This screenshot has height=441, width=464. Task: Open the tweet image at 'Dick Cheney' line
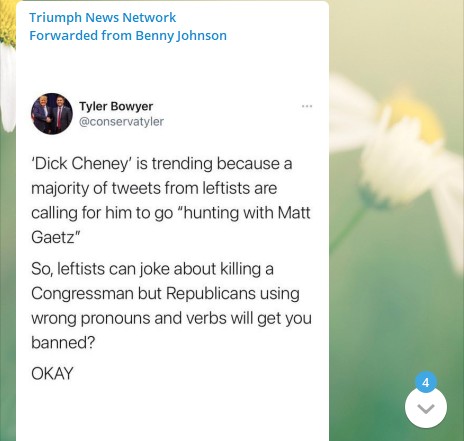[x=162, y=164]
